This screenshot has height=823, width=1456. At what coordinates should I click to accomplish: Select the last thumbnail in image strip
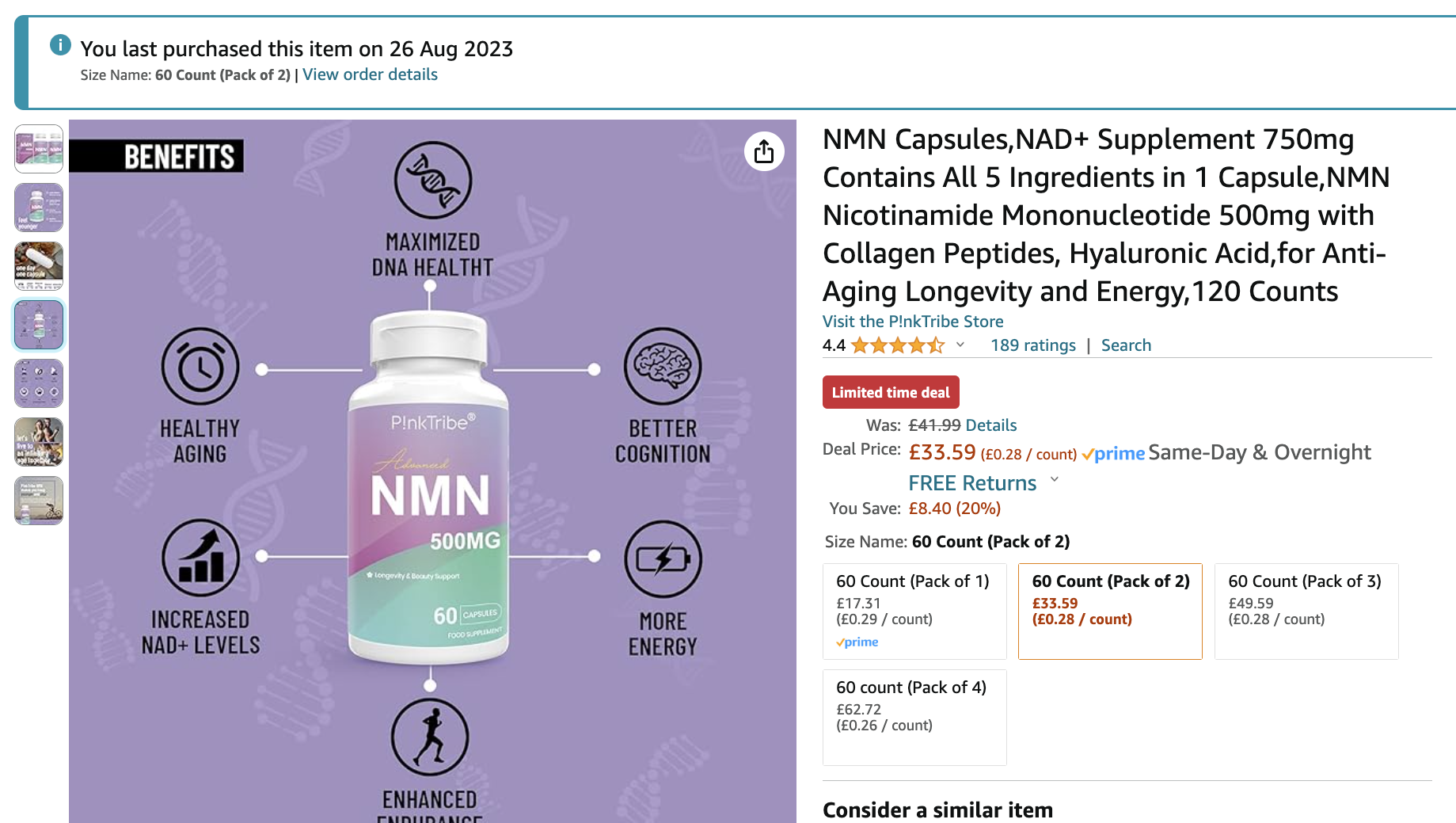click(39, 501)
